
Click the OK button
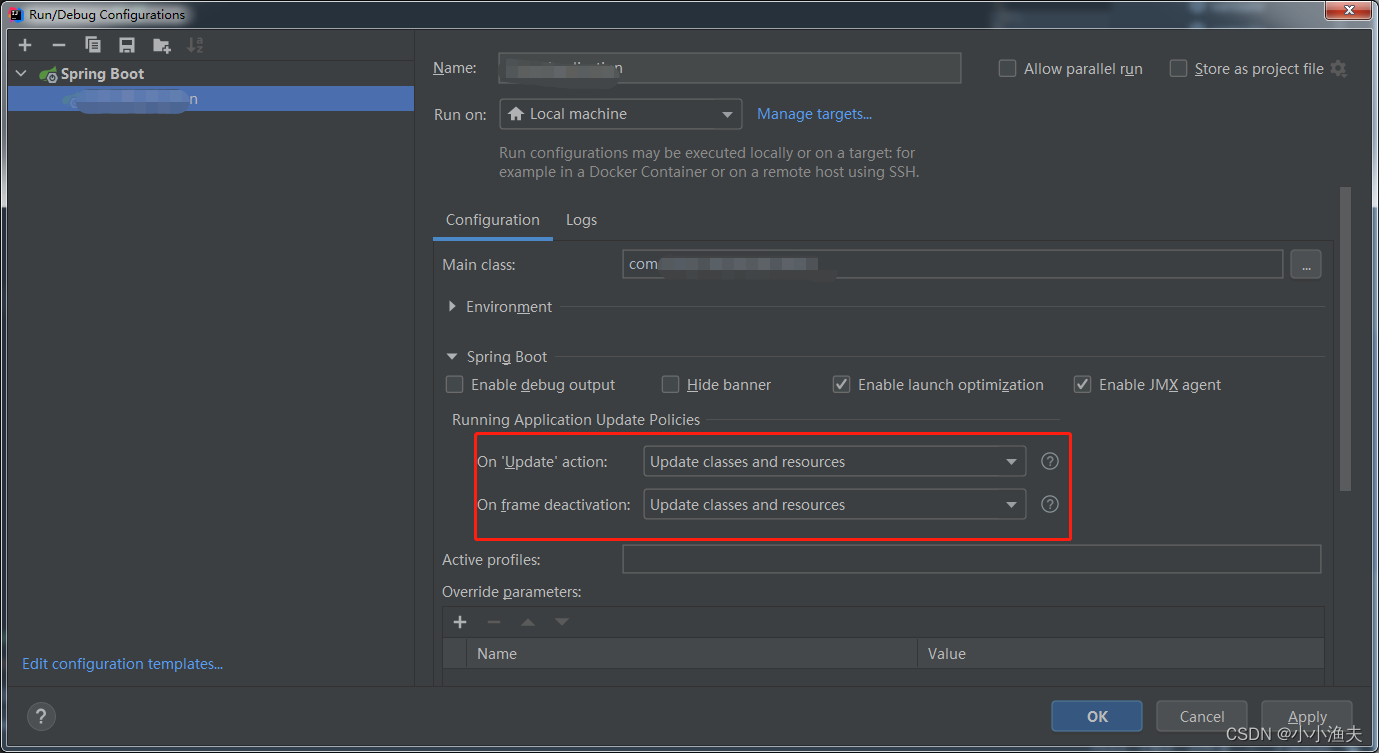pyautogui.click(x=1097, y=716)
